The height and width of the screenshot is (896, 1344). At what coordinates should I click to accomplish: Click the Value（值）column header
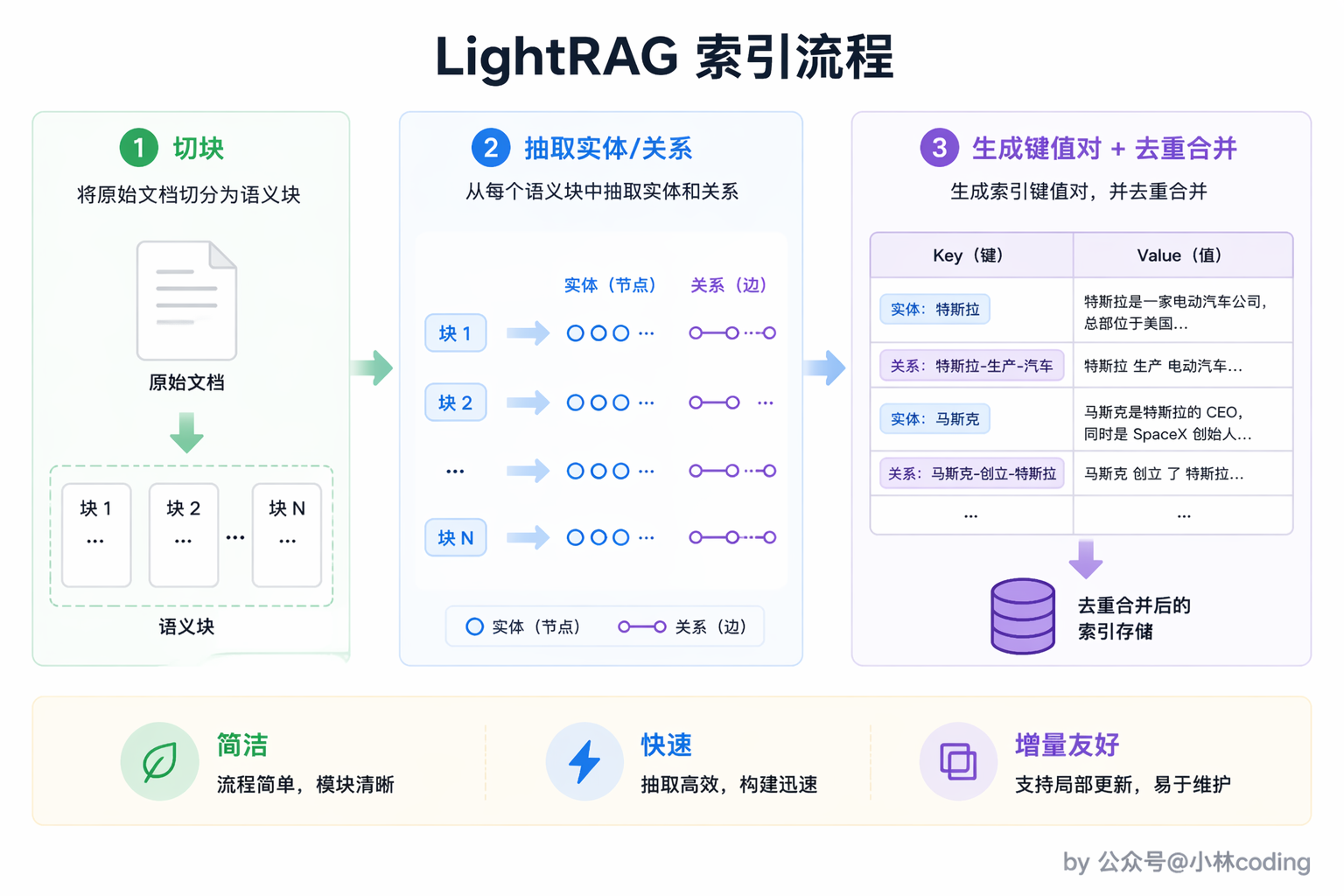click(x=1183, y=255)
